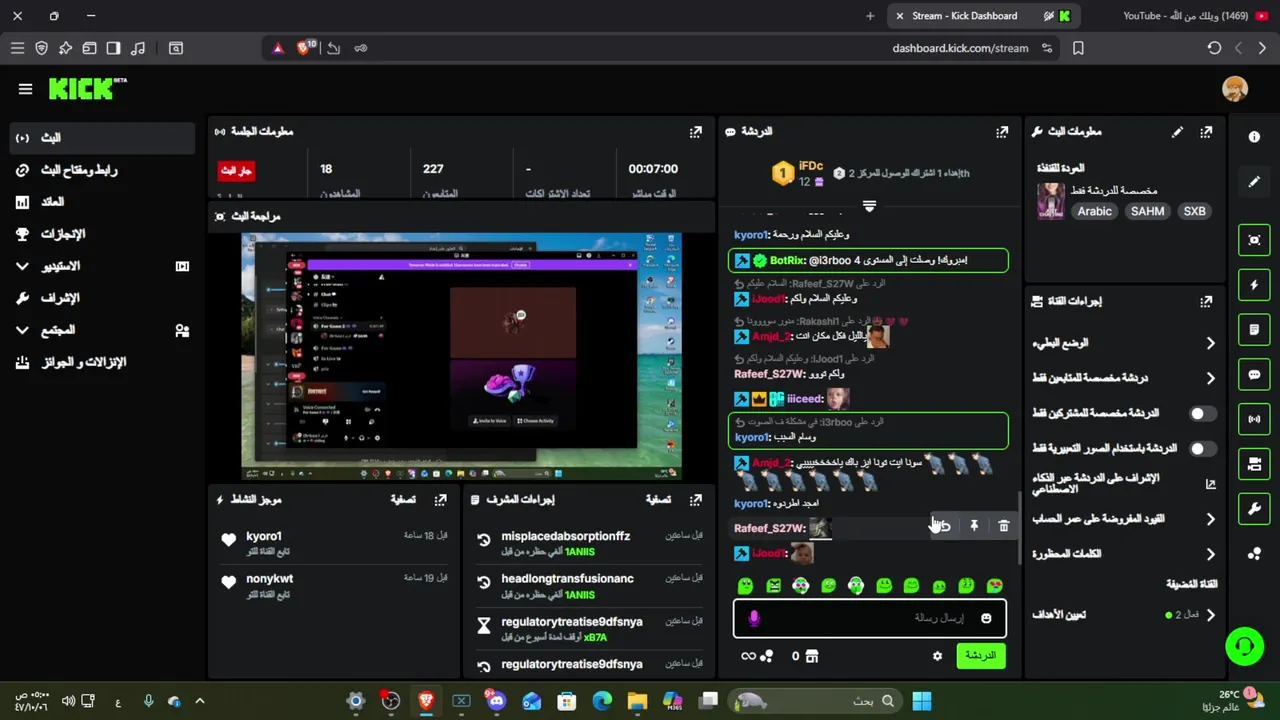Viewport: 1280px width, 720px height.
Task: Pin Rafeef_S27W's chat message
Action: (973, 525)
